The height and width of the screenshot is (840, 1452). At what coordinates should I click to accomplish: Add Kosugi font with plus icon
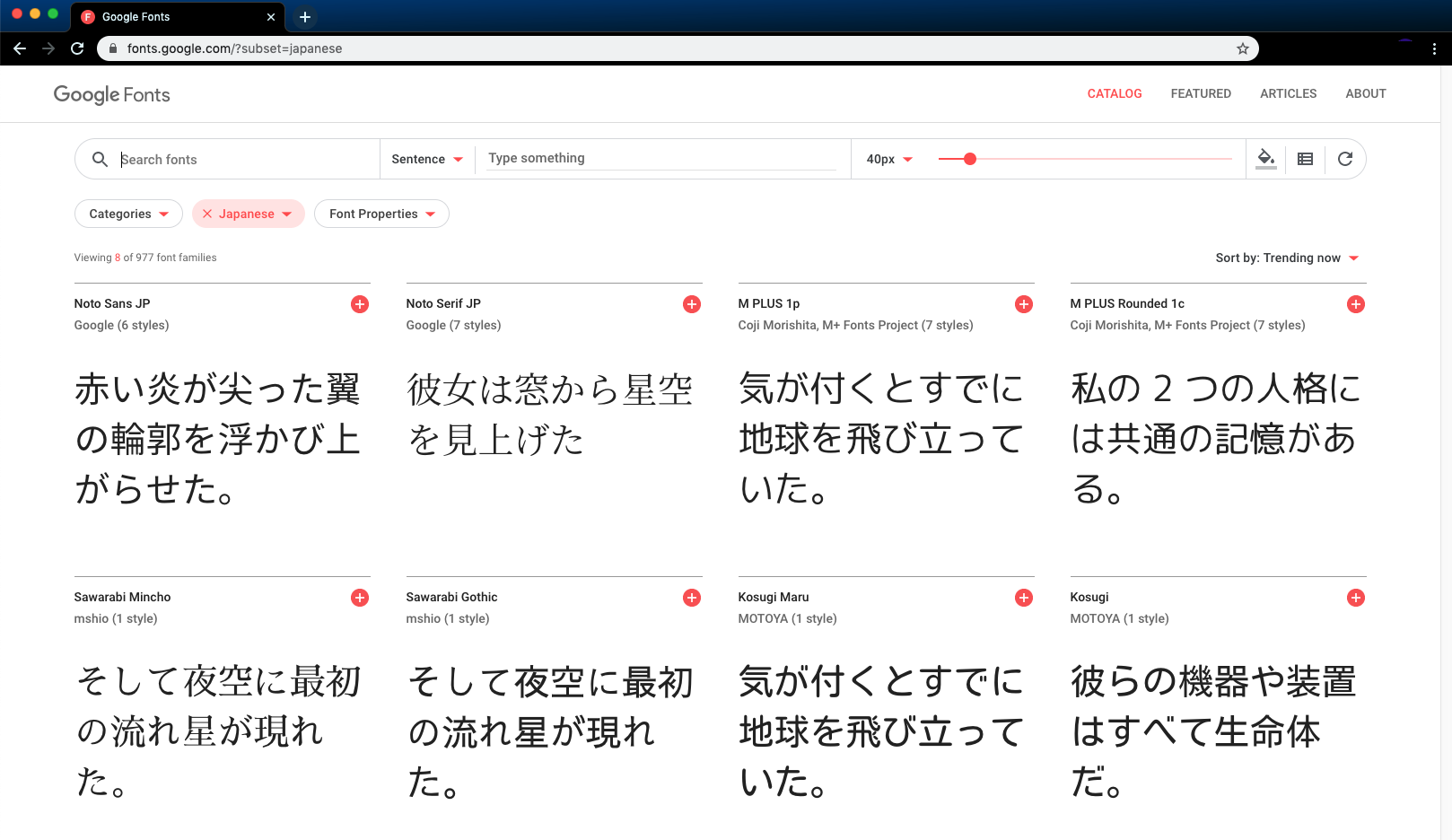1356,598
